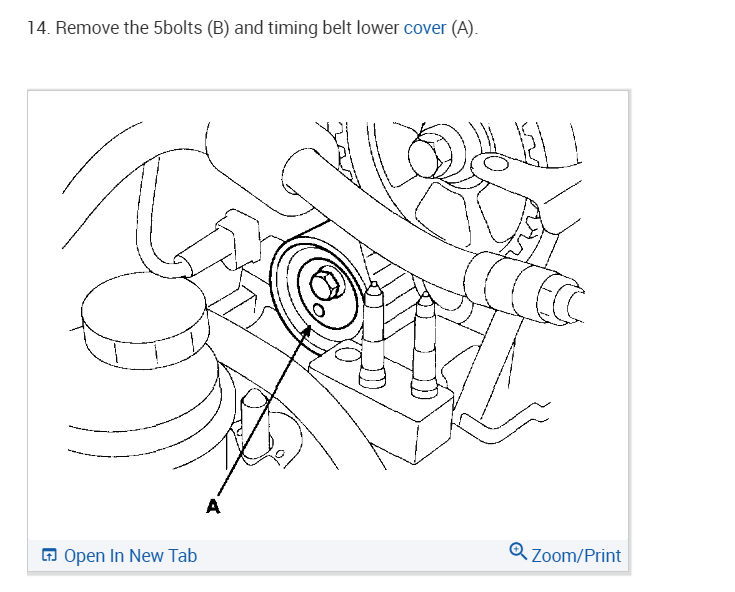Viewport: 735px width, 592px height.
Task: Click the small hole on pulley face
Action: (x=318, y=310)
